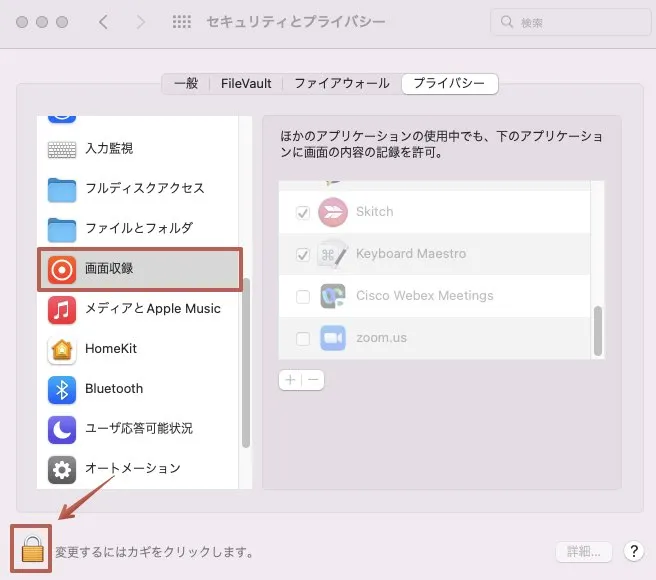Switch to the ファイアウォール tab

point(342,84)
